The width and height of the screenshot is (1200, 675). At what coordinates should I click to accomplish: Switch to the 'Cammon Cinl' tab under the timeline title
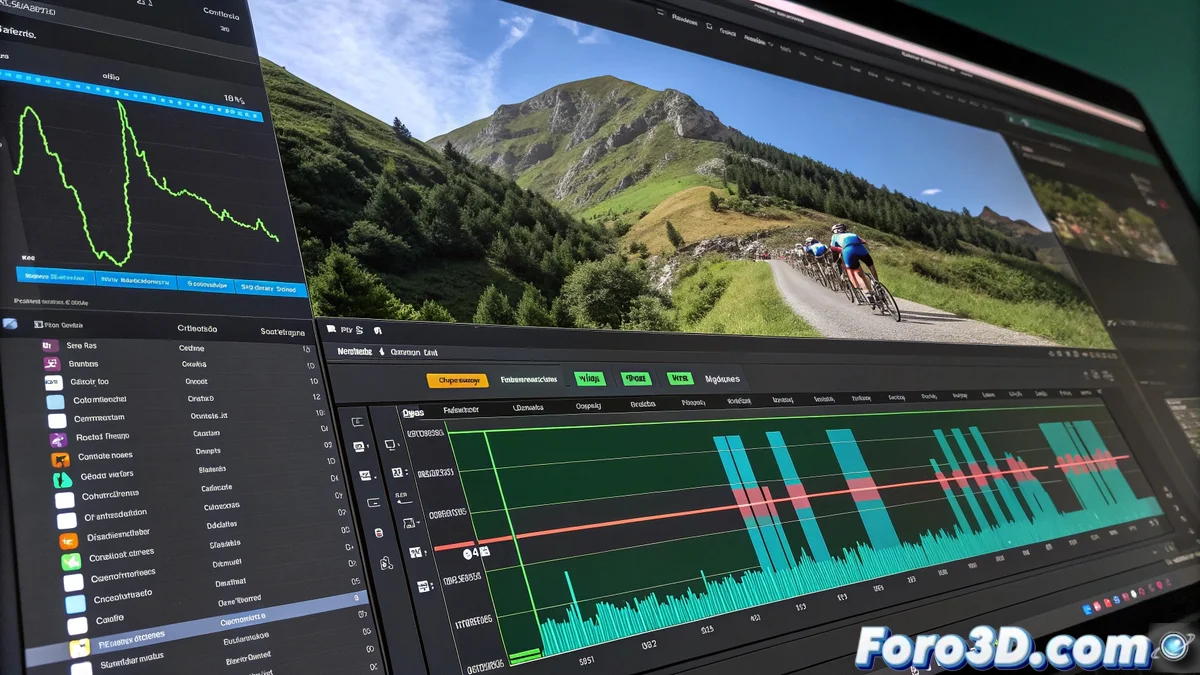(x=414, y=352)
